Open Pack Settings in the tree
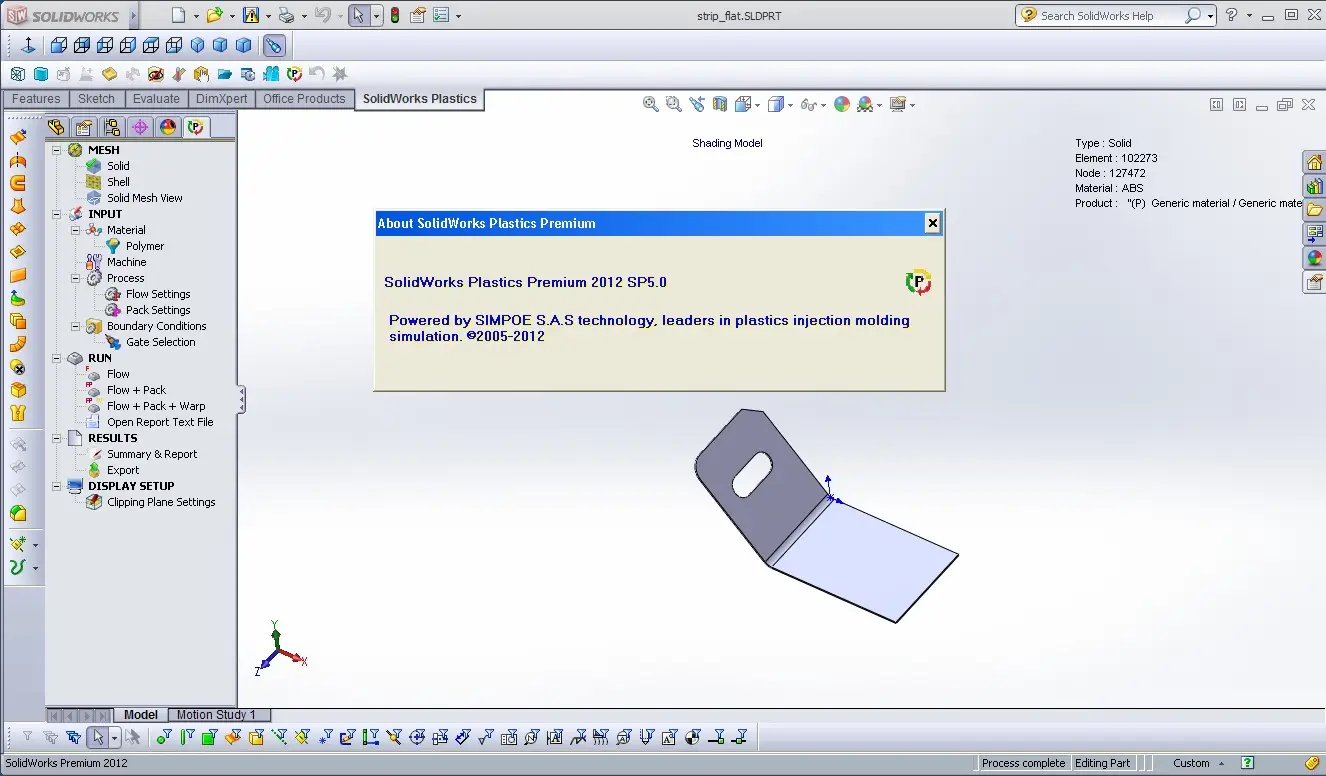The image size is (1326, 776). (x=158, y=310)
